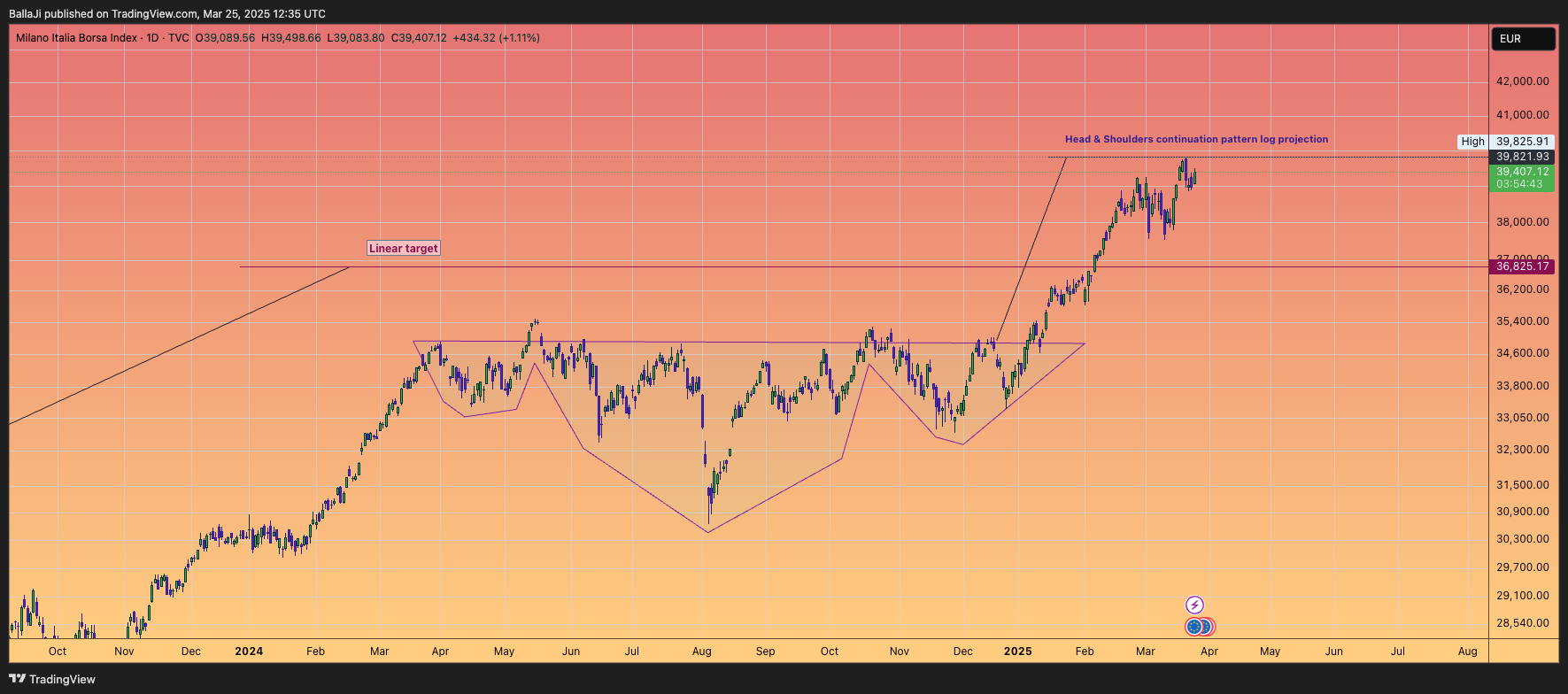Click the 'High' label on the price axis
1568x694 pixels.
1472,142
